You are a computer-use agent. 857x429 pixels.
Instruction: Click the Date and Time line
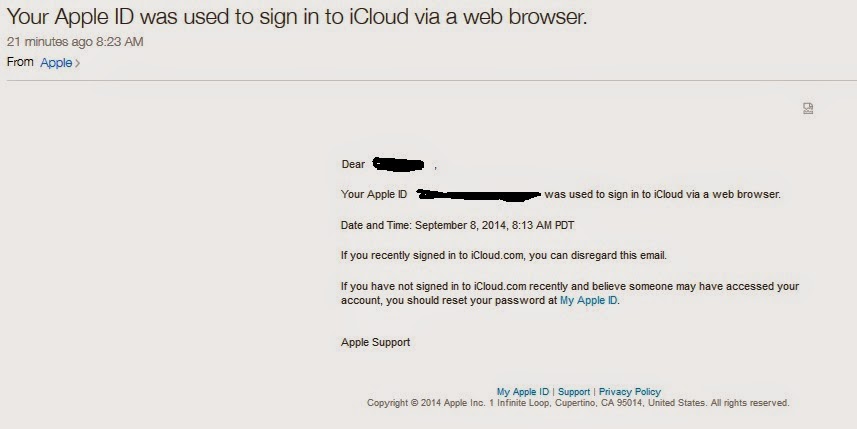457,225
